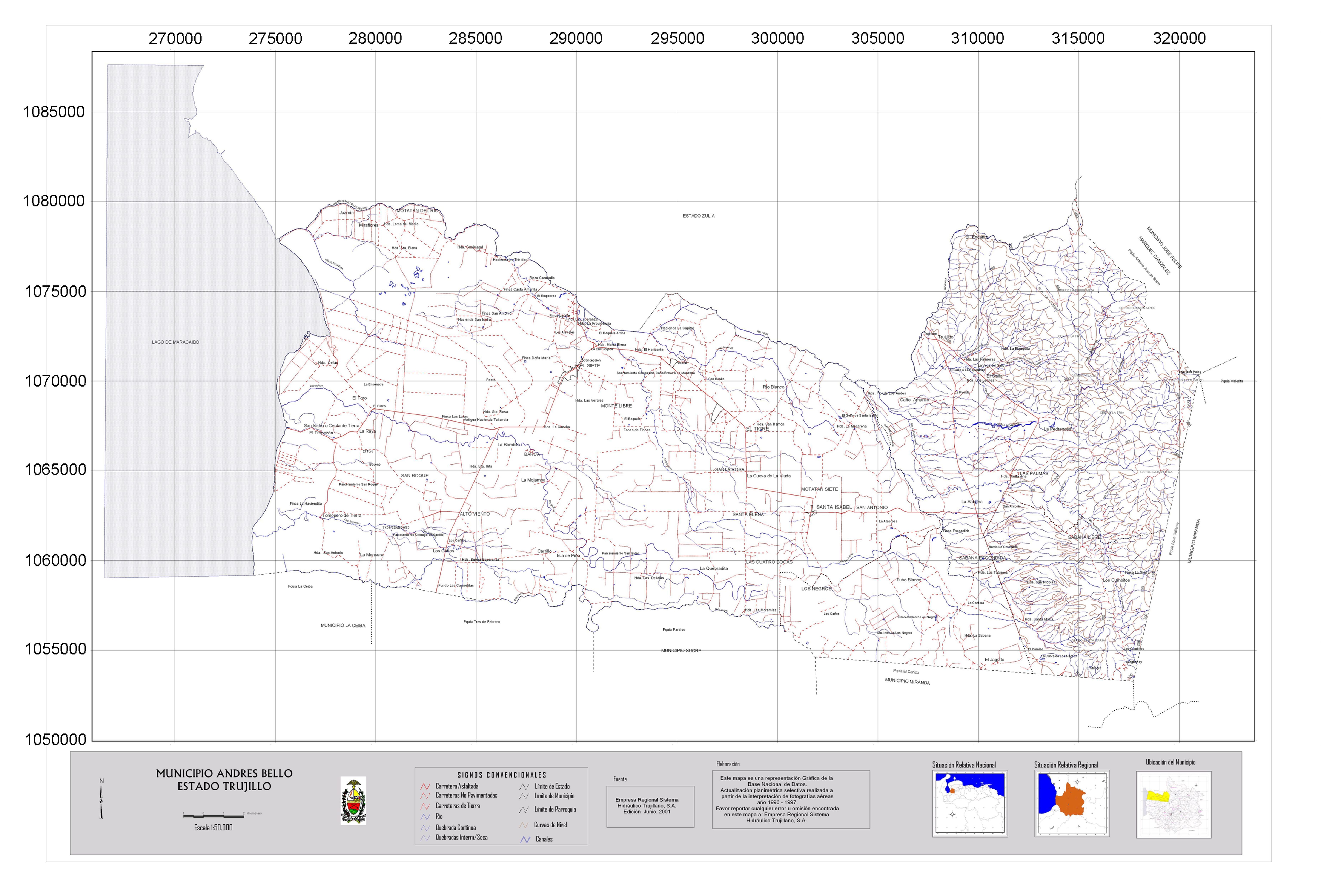
Task: Click the 320000 easting coordinate label
Action: (x=1180, y=39)
